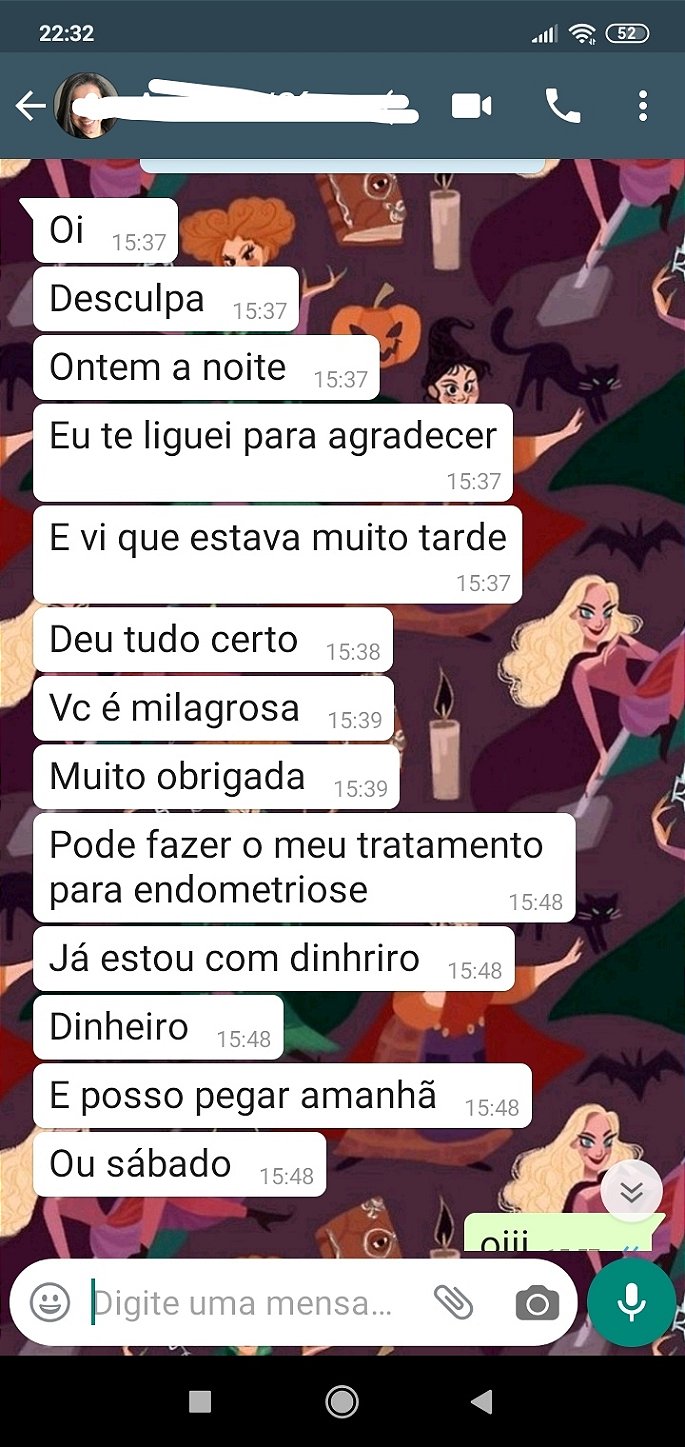Viewport: 685px width, 1447px height.
Task: Tap the Android recent apps square button
Action: (200, 1402)
